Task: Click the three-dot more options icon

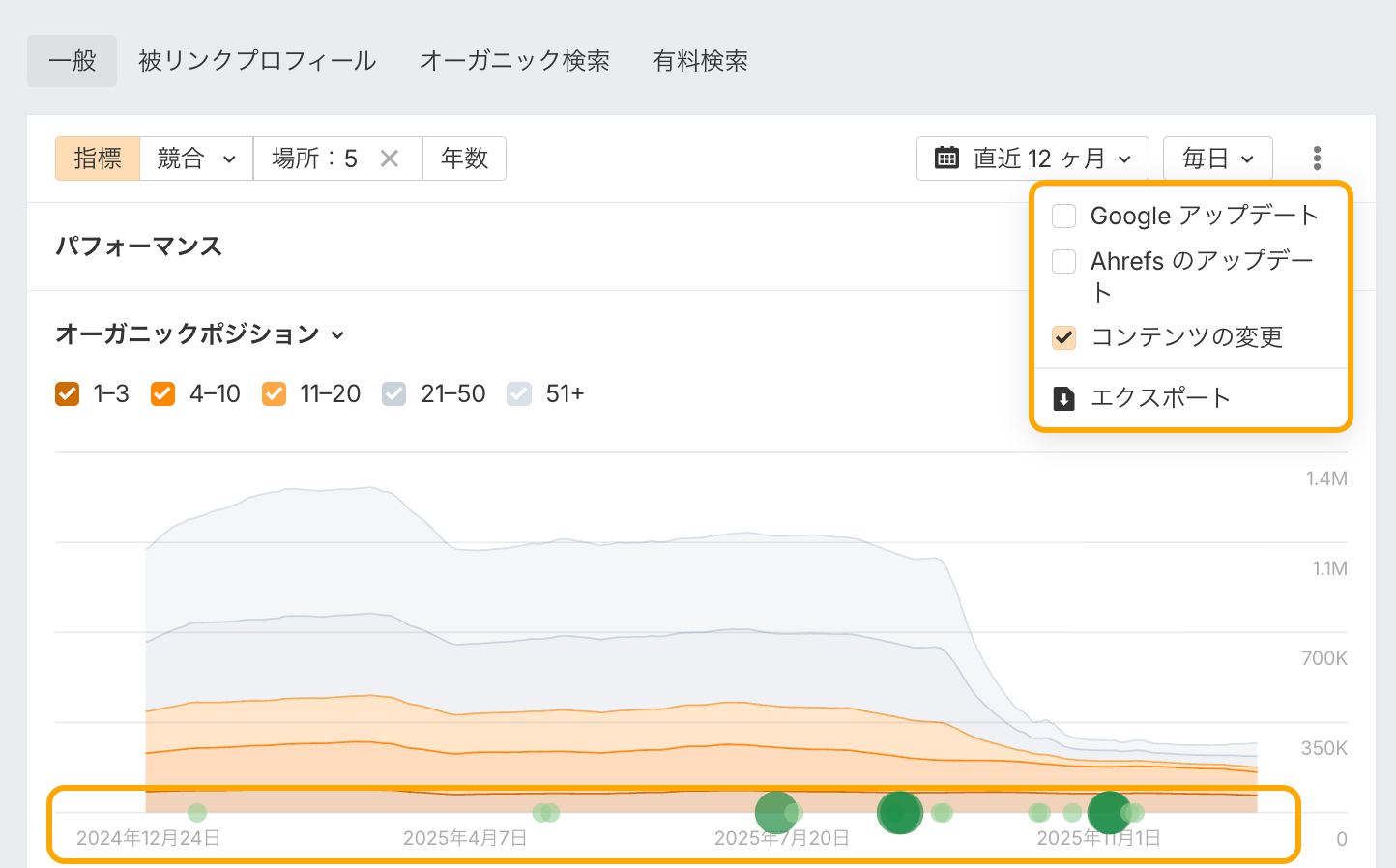Action: pyautogui.click(x=1317, y=158)
